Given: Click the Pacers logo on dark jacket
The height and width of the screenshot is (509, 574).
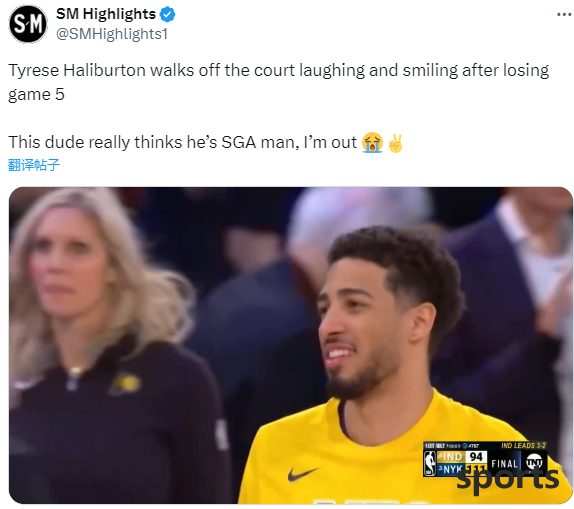Looking at the screenshot, I should (x=126, y=383).
